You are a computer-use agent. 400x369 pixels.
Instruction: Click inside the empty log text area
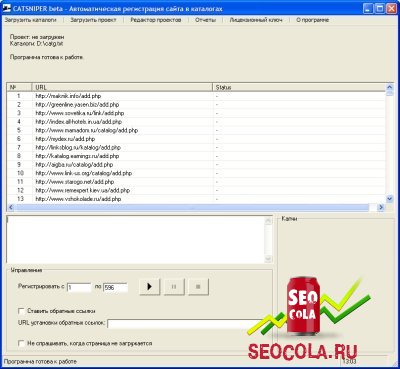135,239
